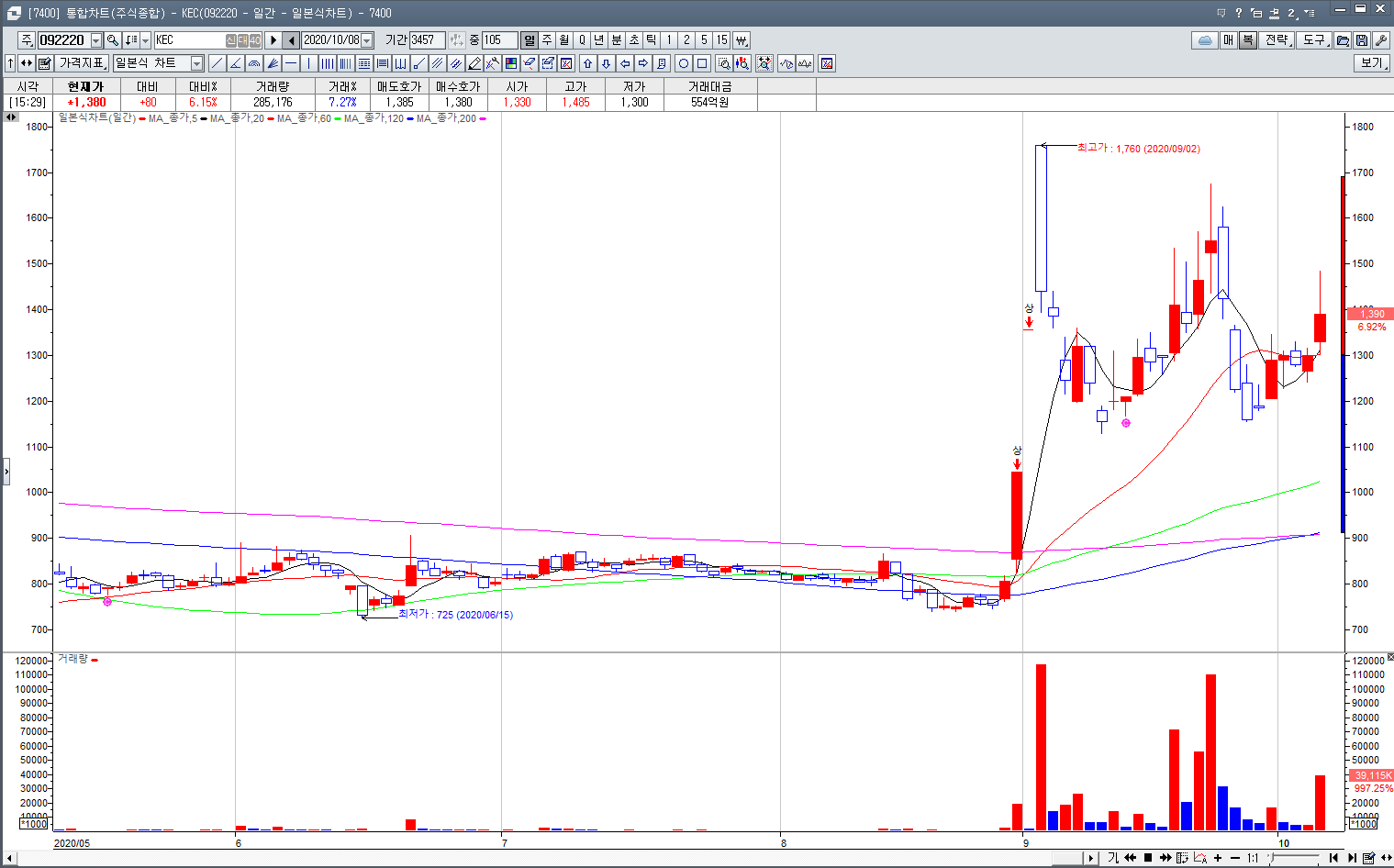This screenshot has height=868, width=1394.
Task: Click the next stock play arrow button
Action: pyautogui.click(x=273, y=40)
